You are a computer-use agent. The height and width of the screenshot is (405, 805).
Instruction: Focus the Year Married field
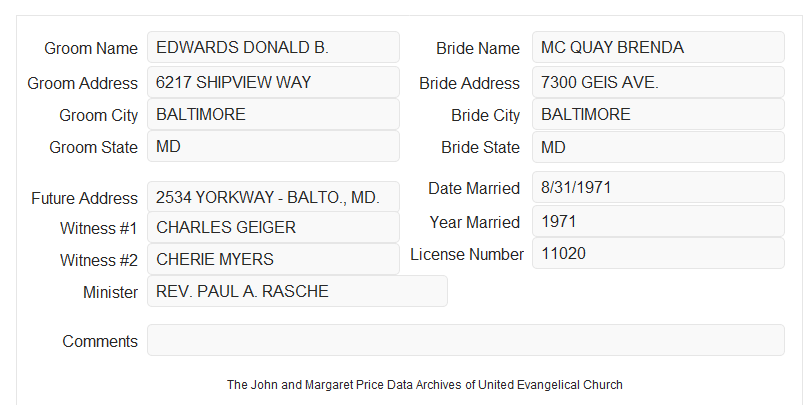[x=658, y=221]
